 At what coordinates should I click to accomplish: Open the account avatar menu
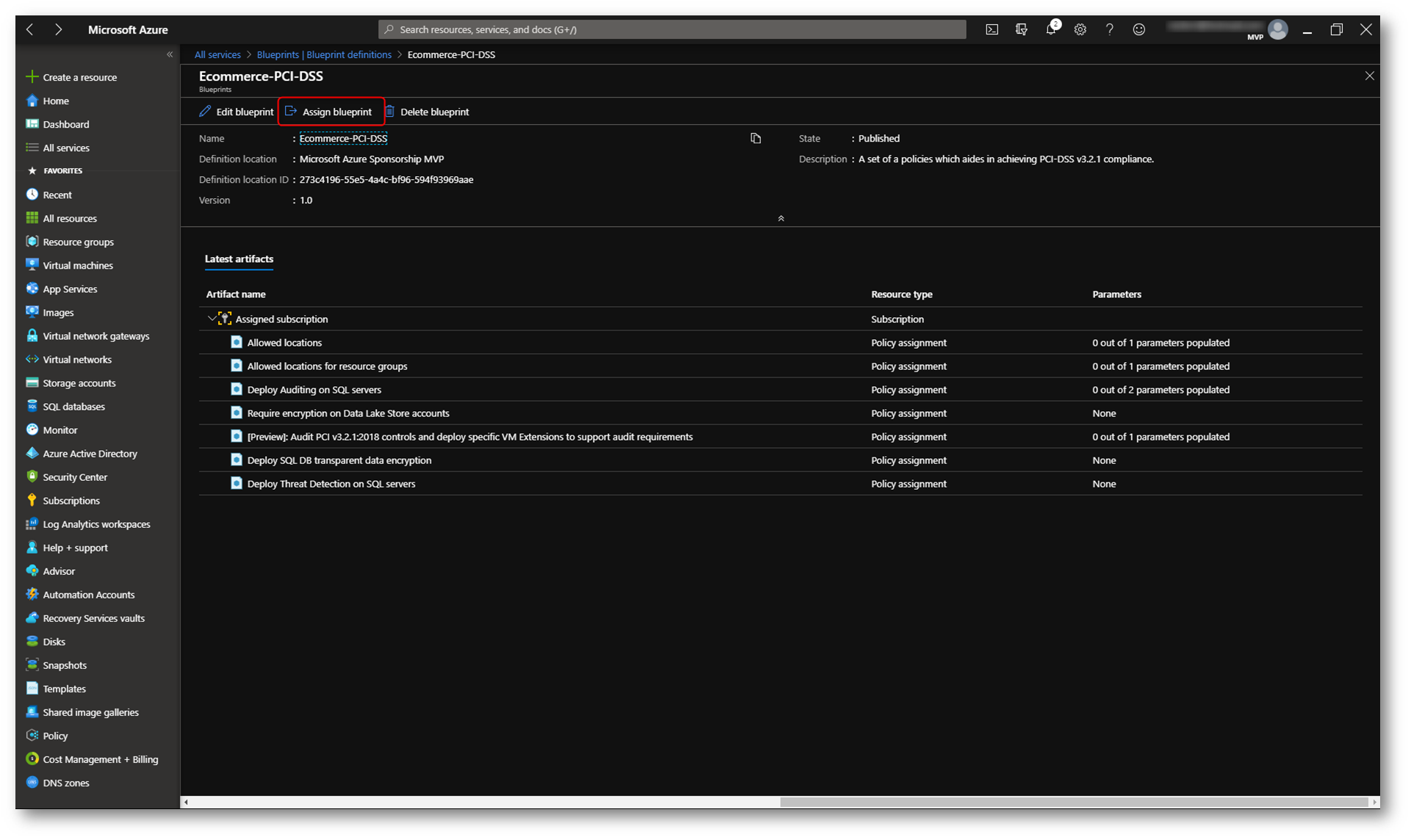pyautogui.click(x=1278, y=29)
